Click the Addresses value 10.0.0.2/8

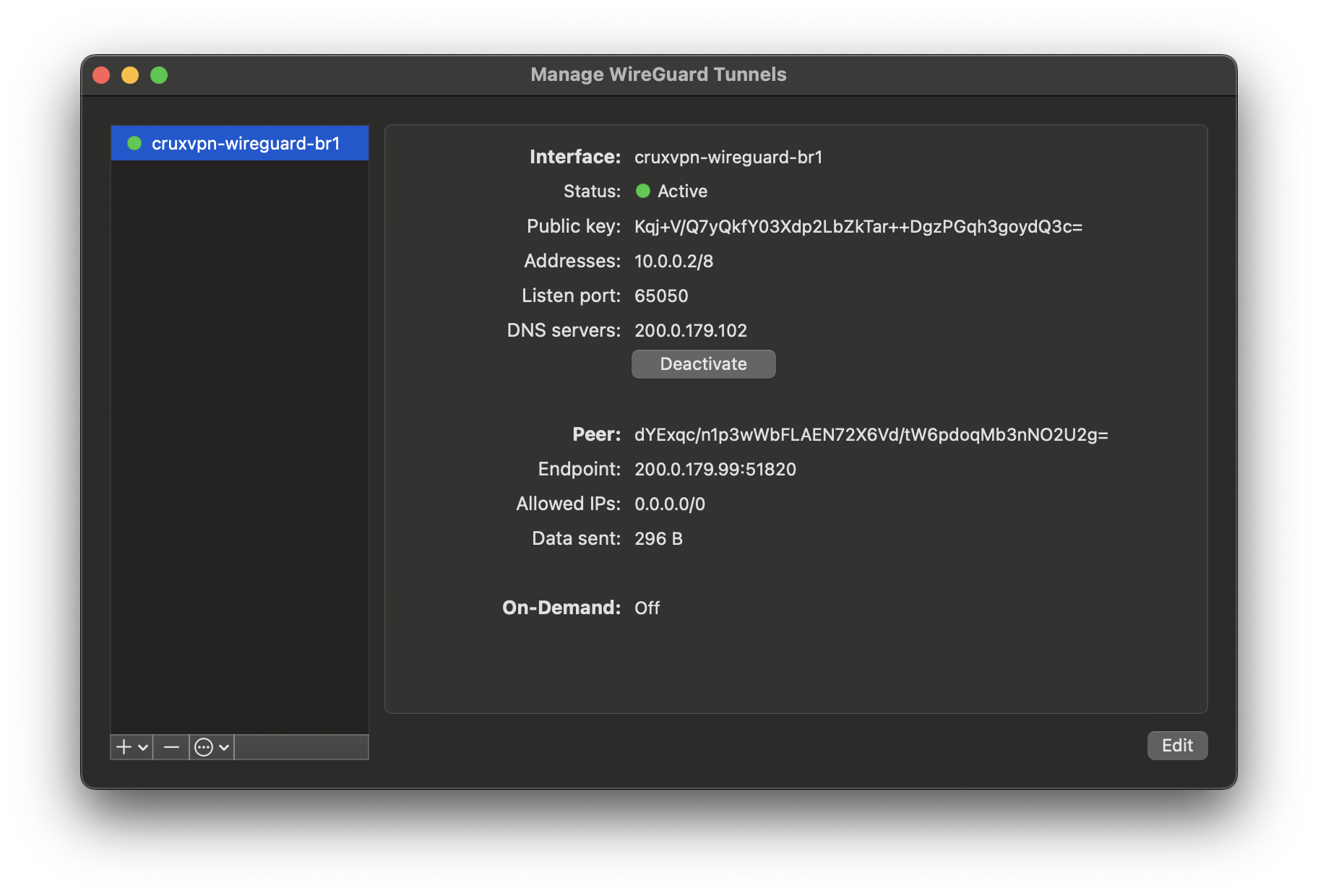(x=673, y=262)
